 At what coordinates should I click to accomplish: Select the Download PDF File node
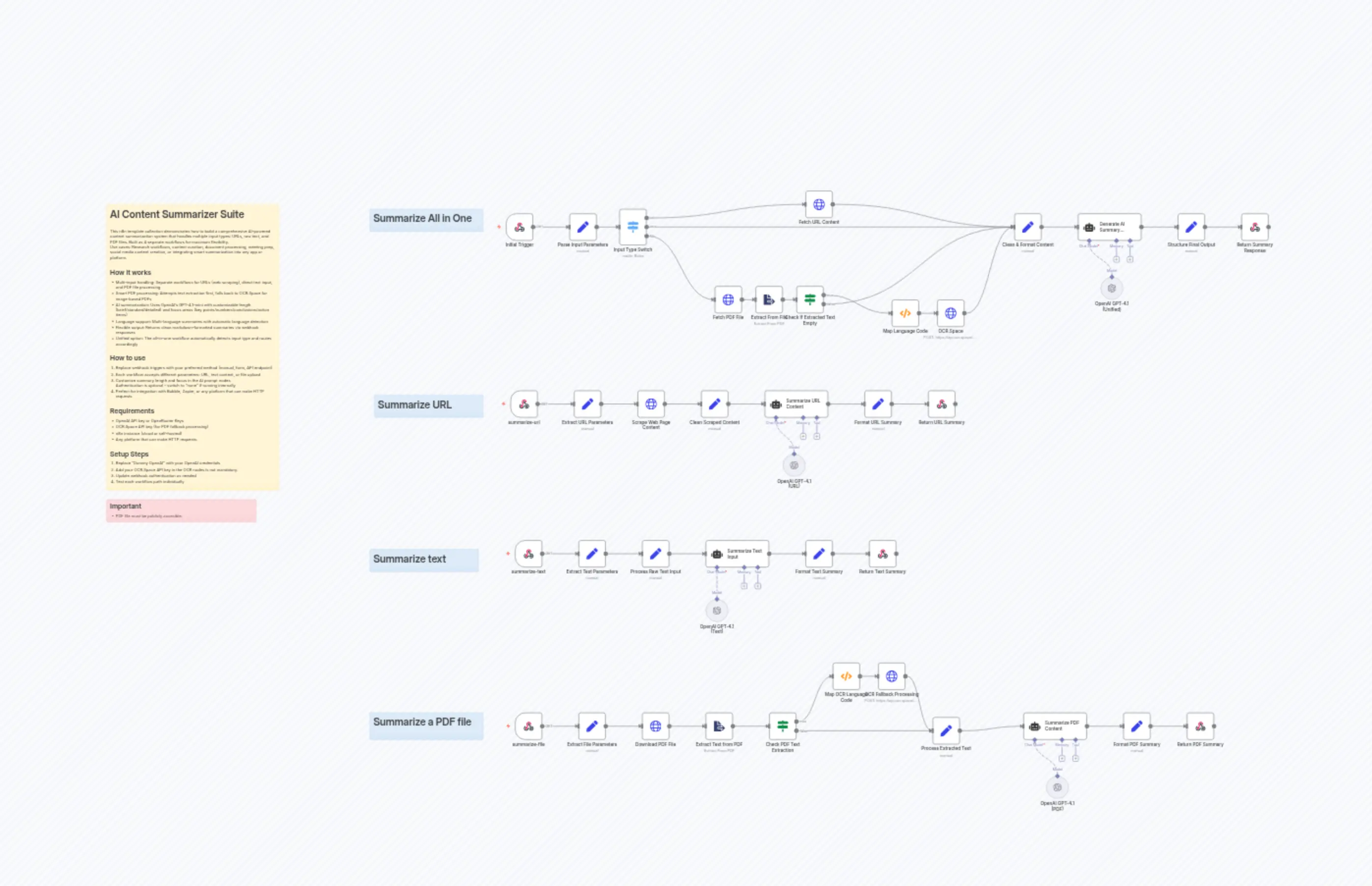tap(656, 726)
